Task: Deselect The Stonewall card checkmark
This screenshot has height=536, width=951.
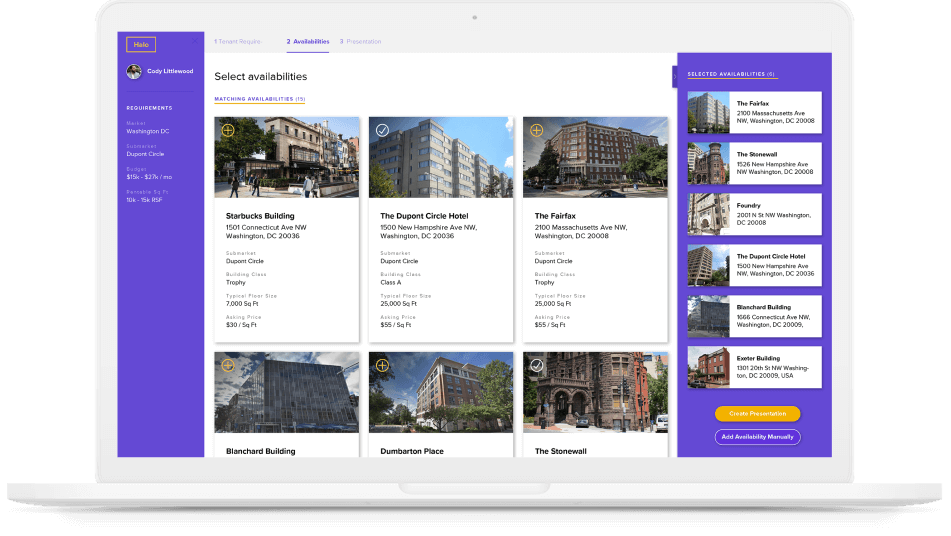Action: (537, 365)
